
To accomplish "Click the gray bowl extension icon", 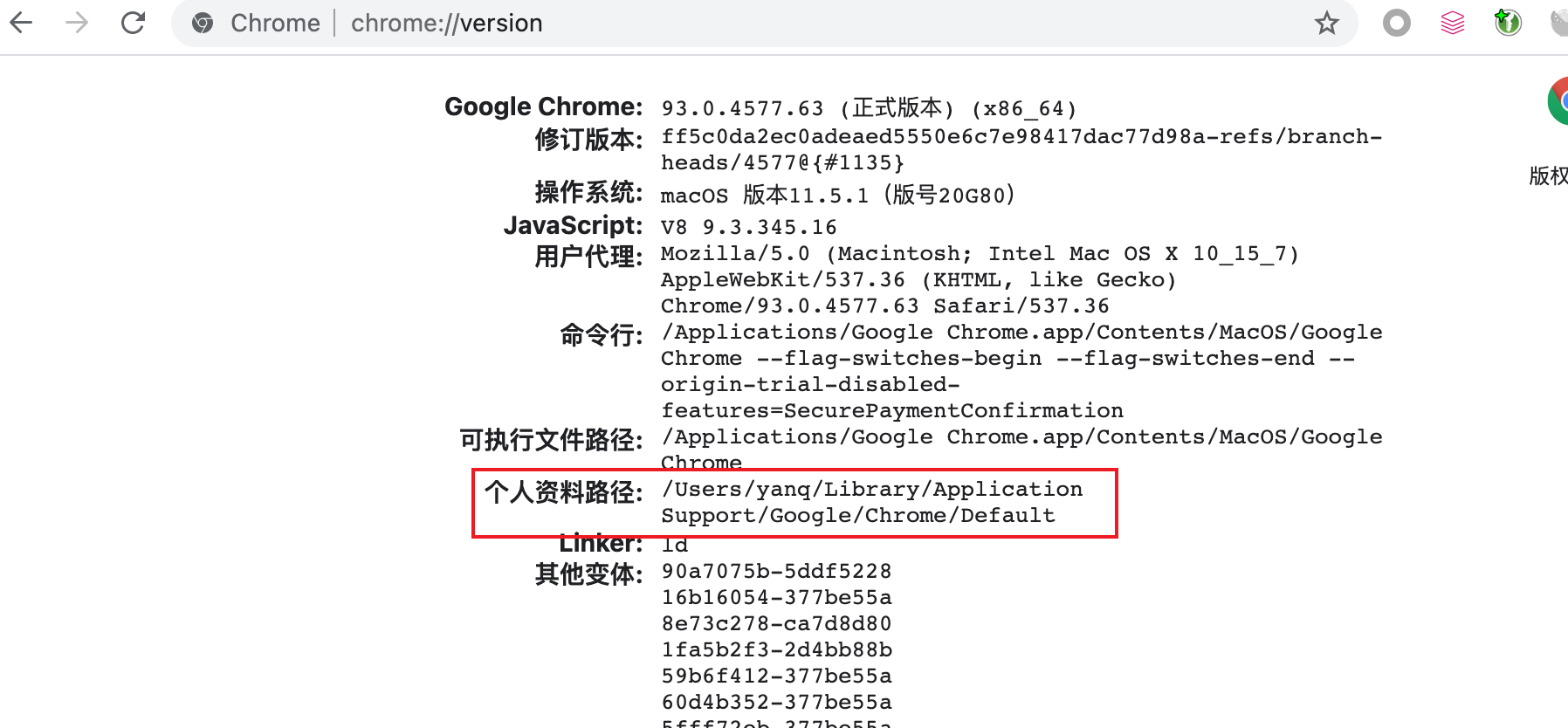I will pyautogui.click(x=1559, y=23).
